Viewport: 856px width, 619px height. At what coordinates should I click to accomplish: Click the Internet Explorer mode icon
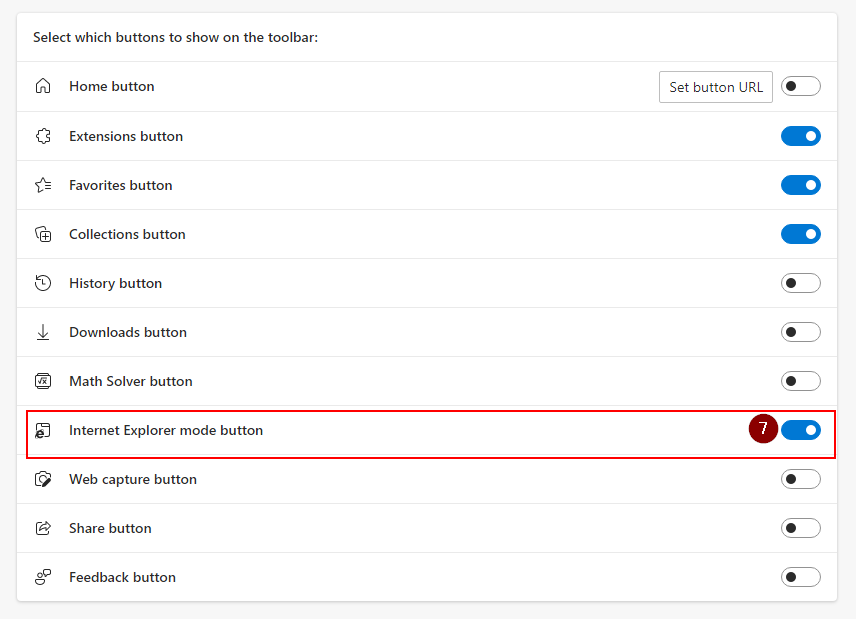pyautogui.click(x=43, y=430)
